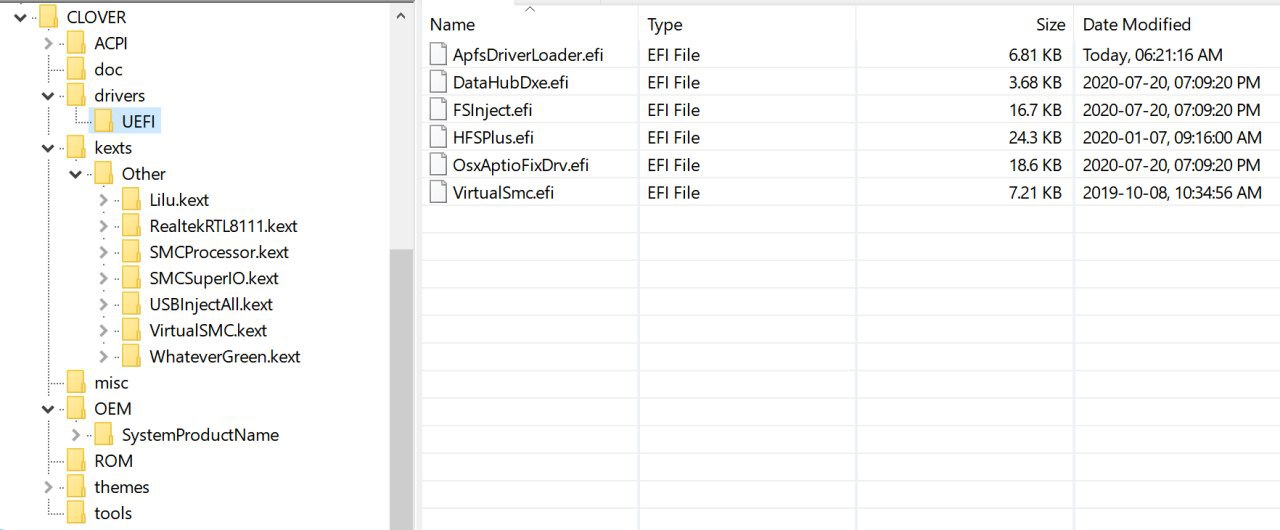The image size is (1280, 530).
Task: Select the SystemProductName folder label
Action: coord(200,435)
